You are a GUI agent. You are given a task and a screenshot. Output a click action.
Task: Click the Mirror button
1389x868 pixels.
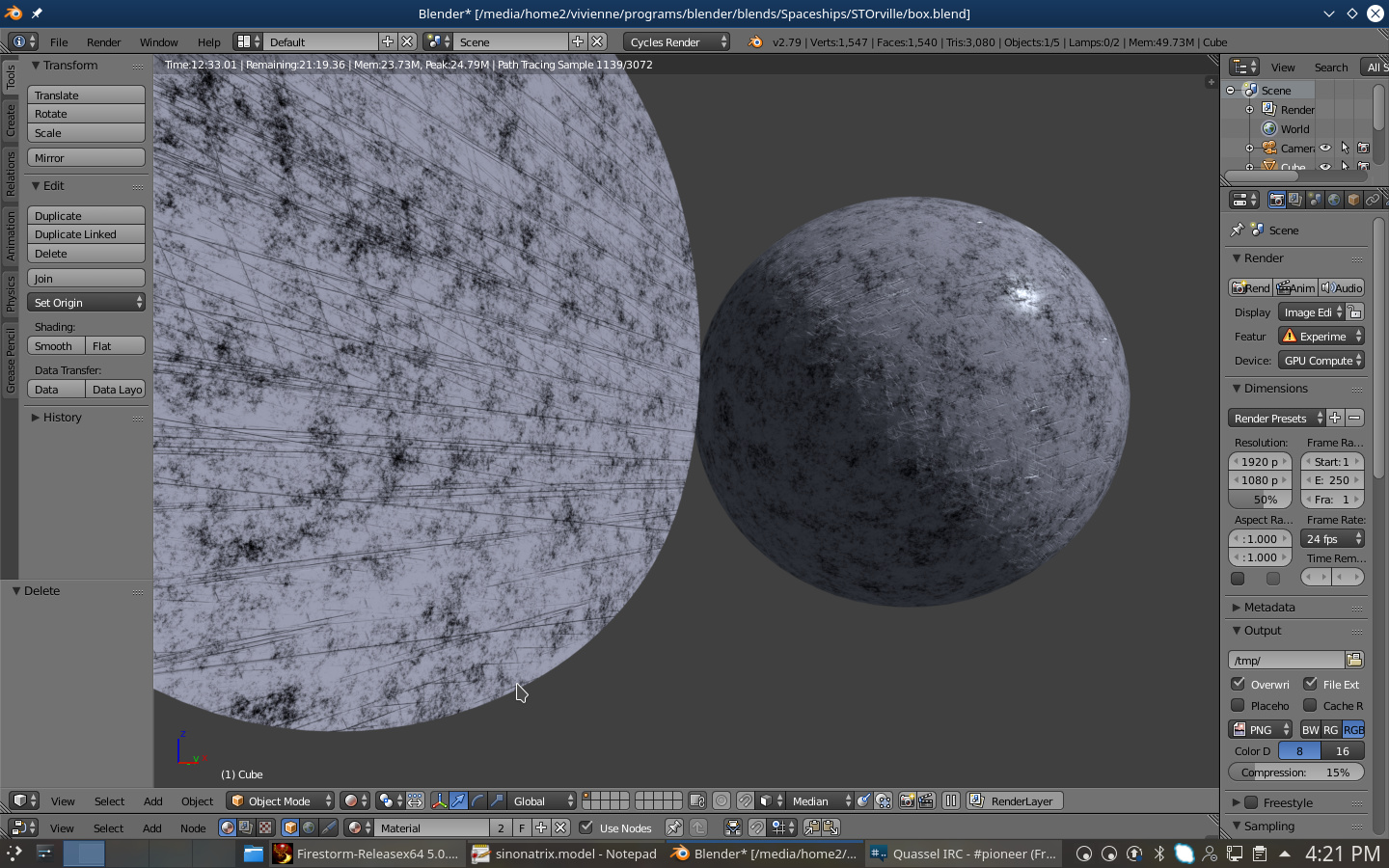pos(86,157)
